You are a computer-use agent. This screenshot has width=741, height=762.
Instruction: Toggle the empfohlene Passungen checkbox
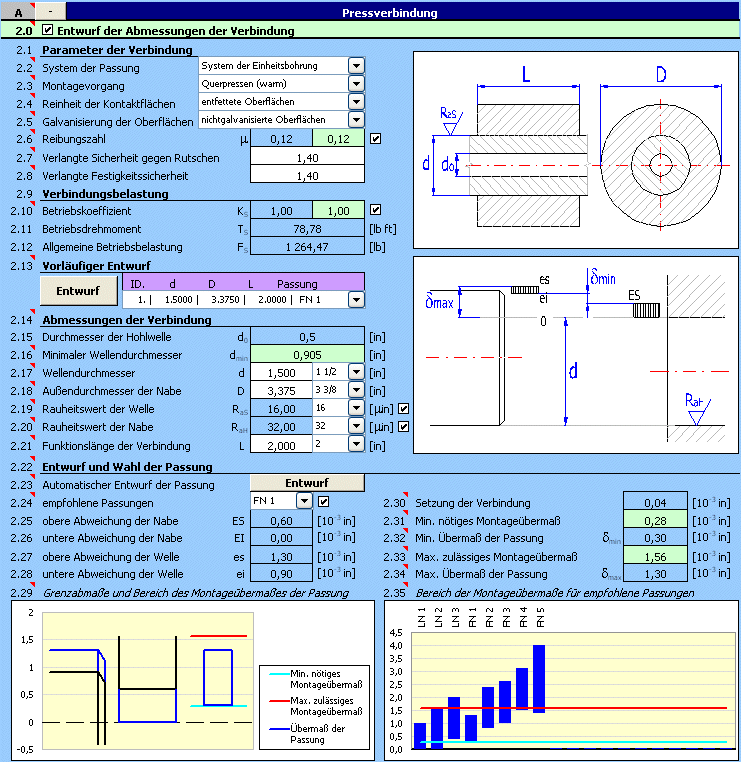pyautogui.click(x=323, y=501)
